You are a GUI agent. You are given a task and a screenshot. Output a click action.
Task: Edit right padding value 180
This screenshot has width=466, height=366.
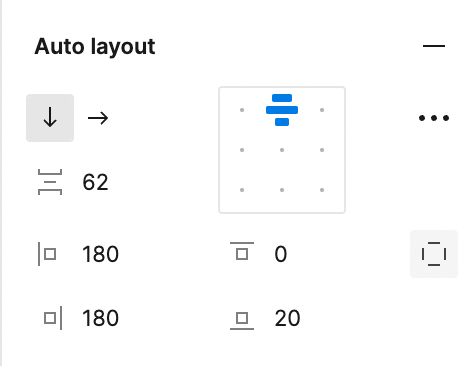pos(100,318)
